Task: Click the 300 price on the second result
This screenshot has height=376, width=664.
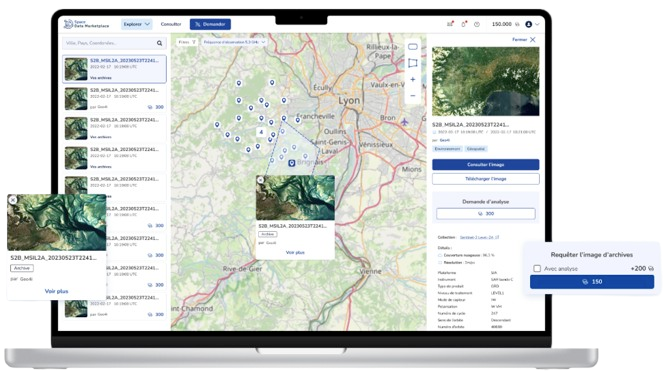Action: tap(156, 107)
